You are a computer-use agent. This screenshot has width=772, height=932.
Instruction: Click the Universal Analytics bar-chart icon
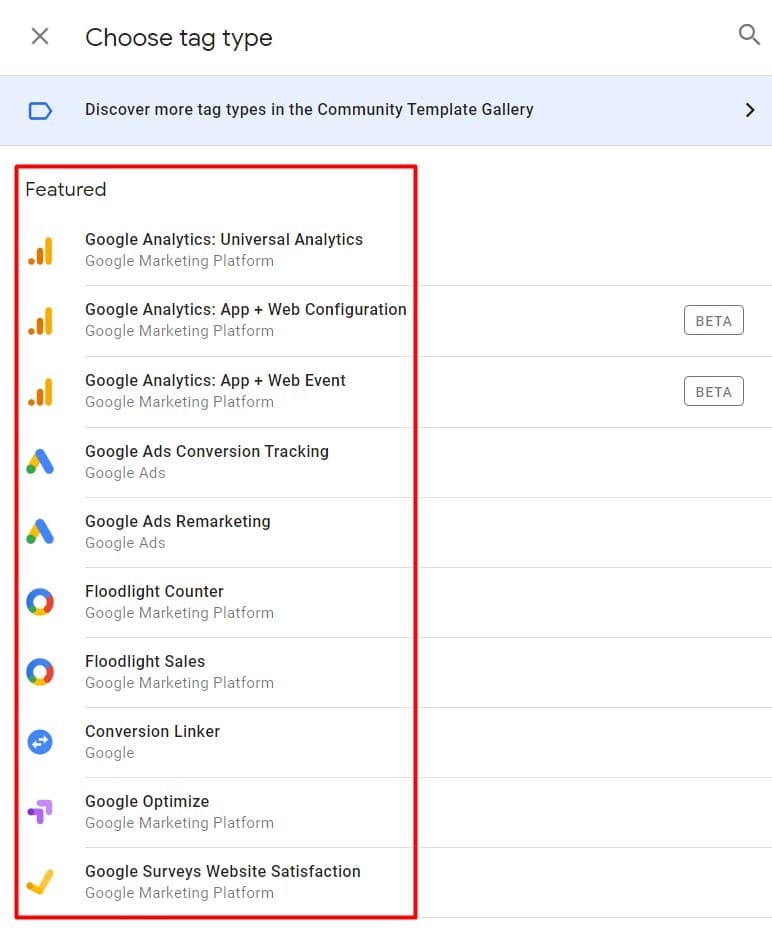point(40,250)
